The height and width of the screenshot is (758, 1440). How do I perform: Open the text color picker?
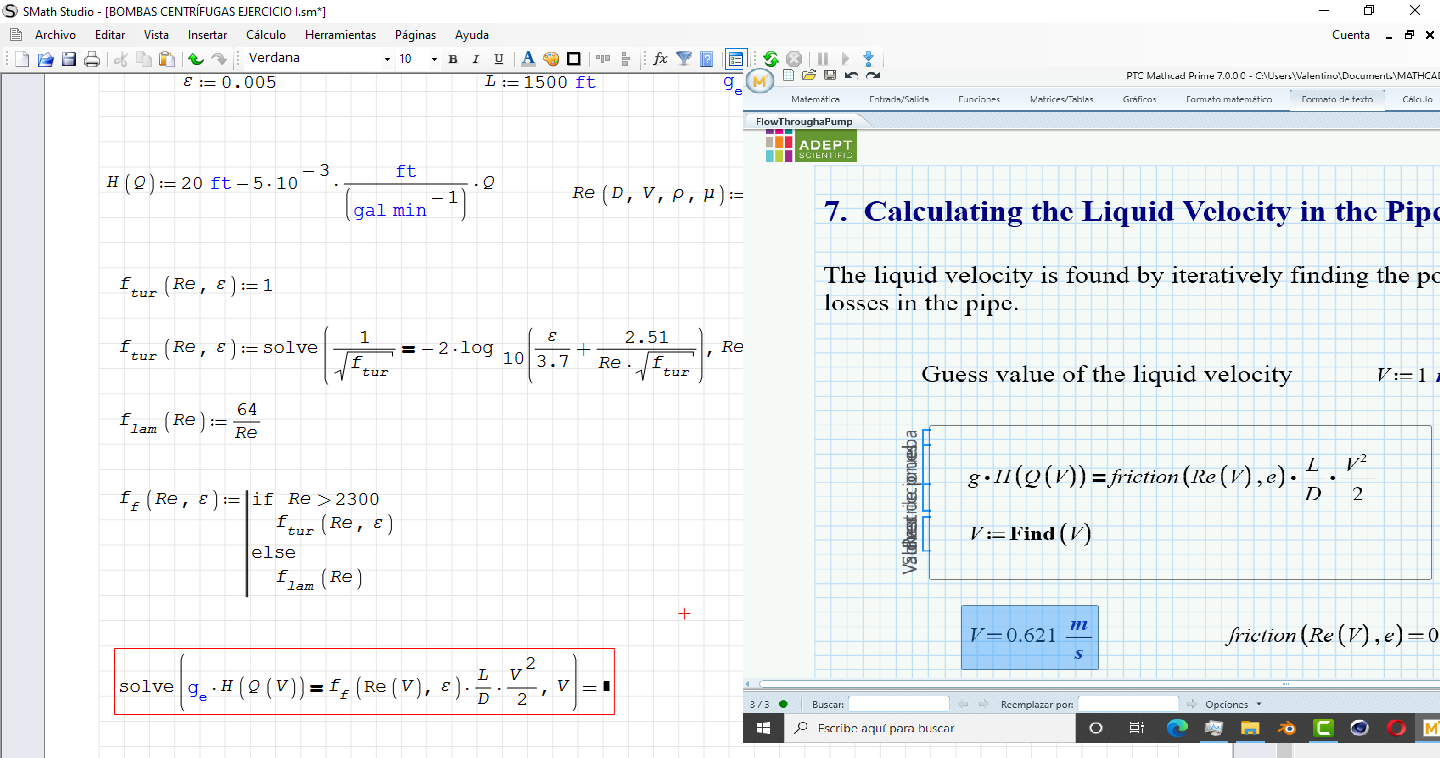[528, 59]
